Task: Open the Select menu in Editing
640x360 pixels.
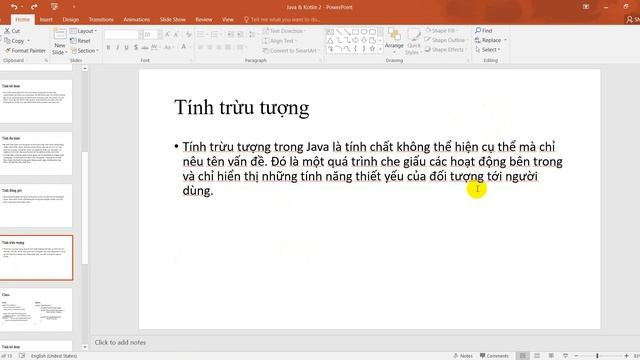Action: tap(488, 49)
